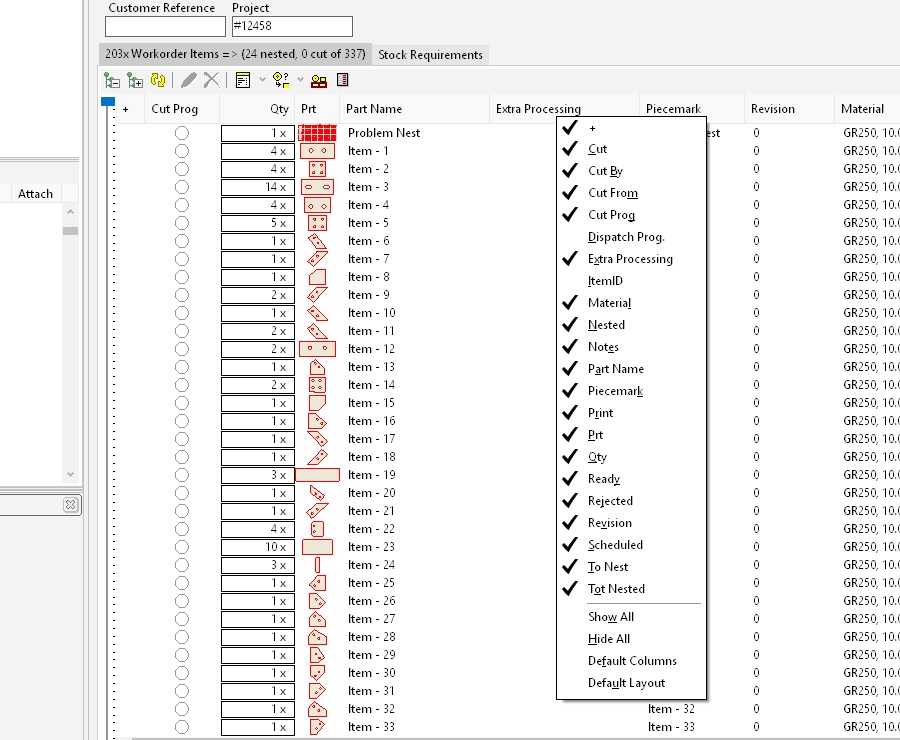Image resolution: width=900 pixels, height=740 pixels.
Task: Toggle the Extra Processing column entry
Action: coord(631,259)
